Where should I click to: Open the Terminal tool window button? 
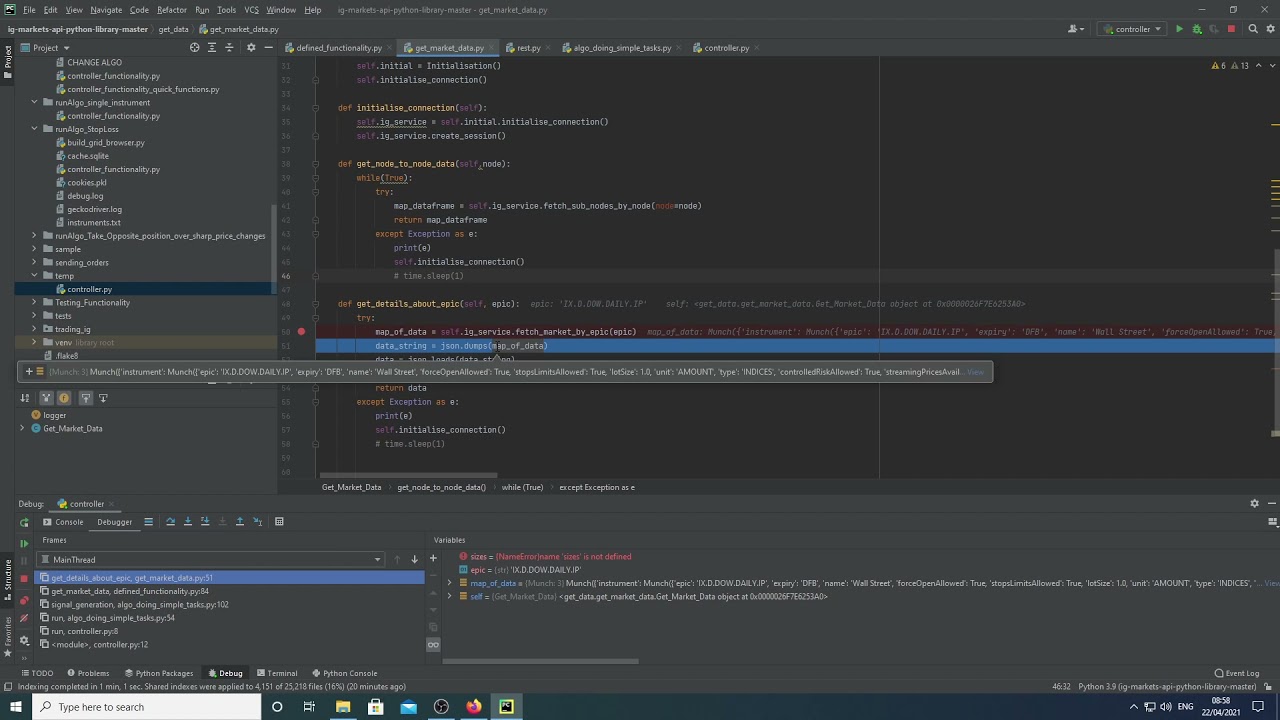(277, 673)
